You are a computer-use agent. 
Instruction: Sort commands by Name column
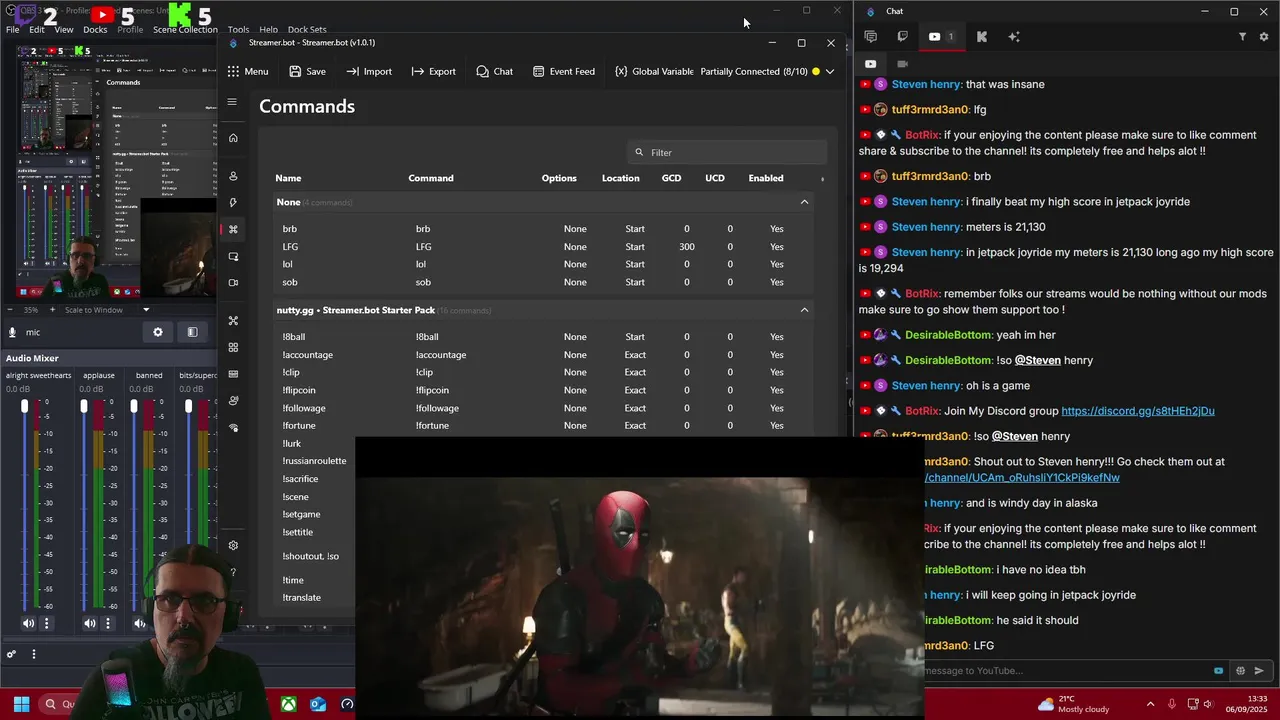click(288, 178)
